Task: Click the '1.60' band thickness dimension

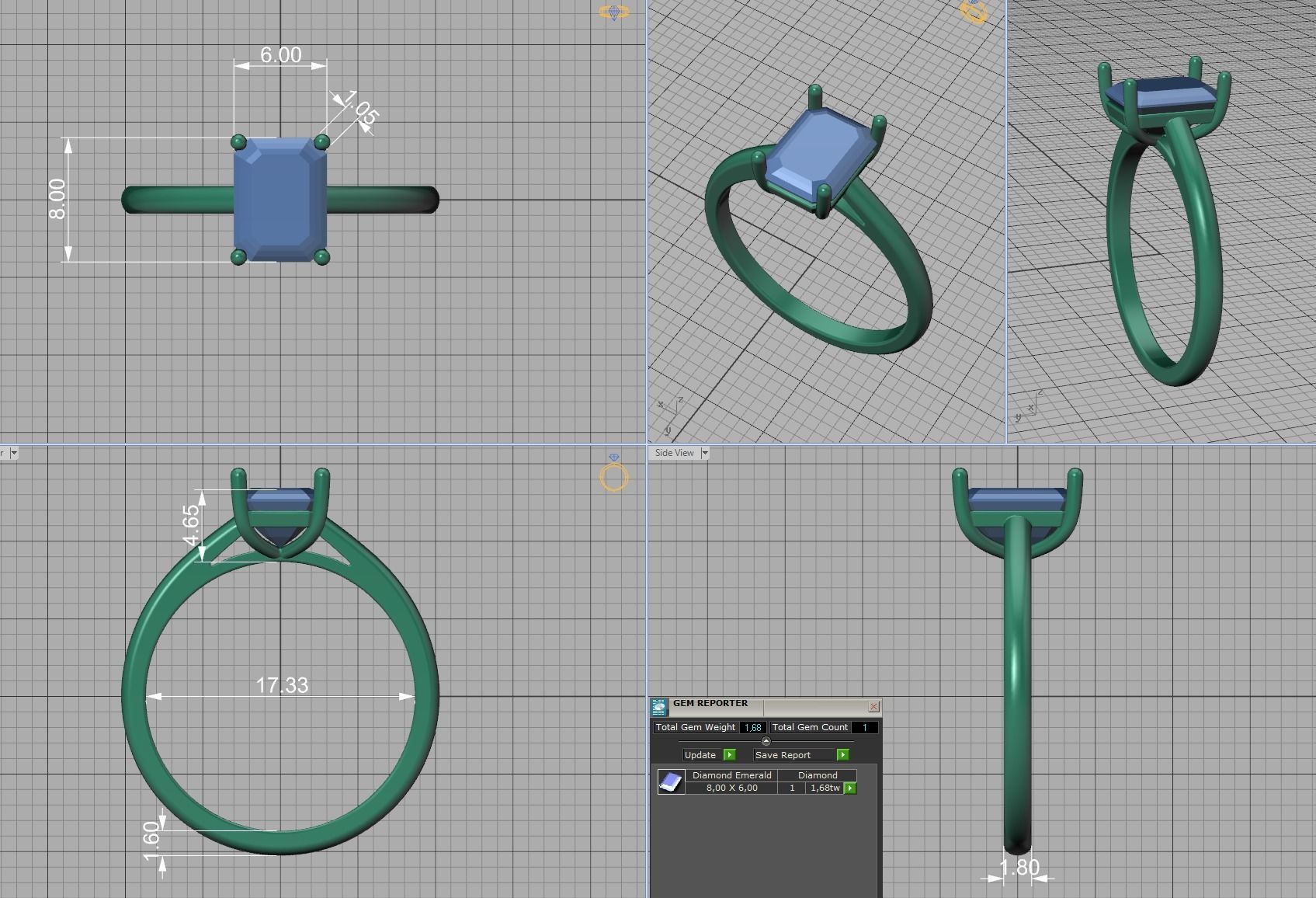Action: click(152, 842)
